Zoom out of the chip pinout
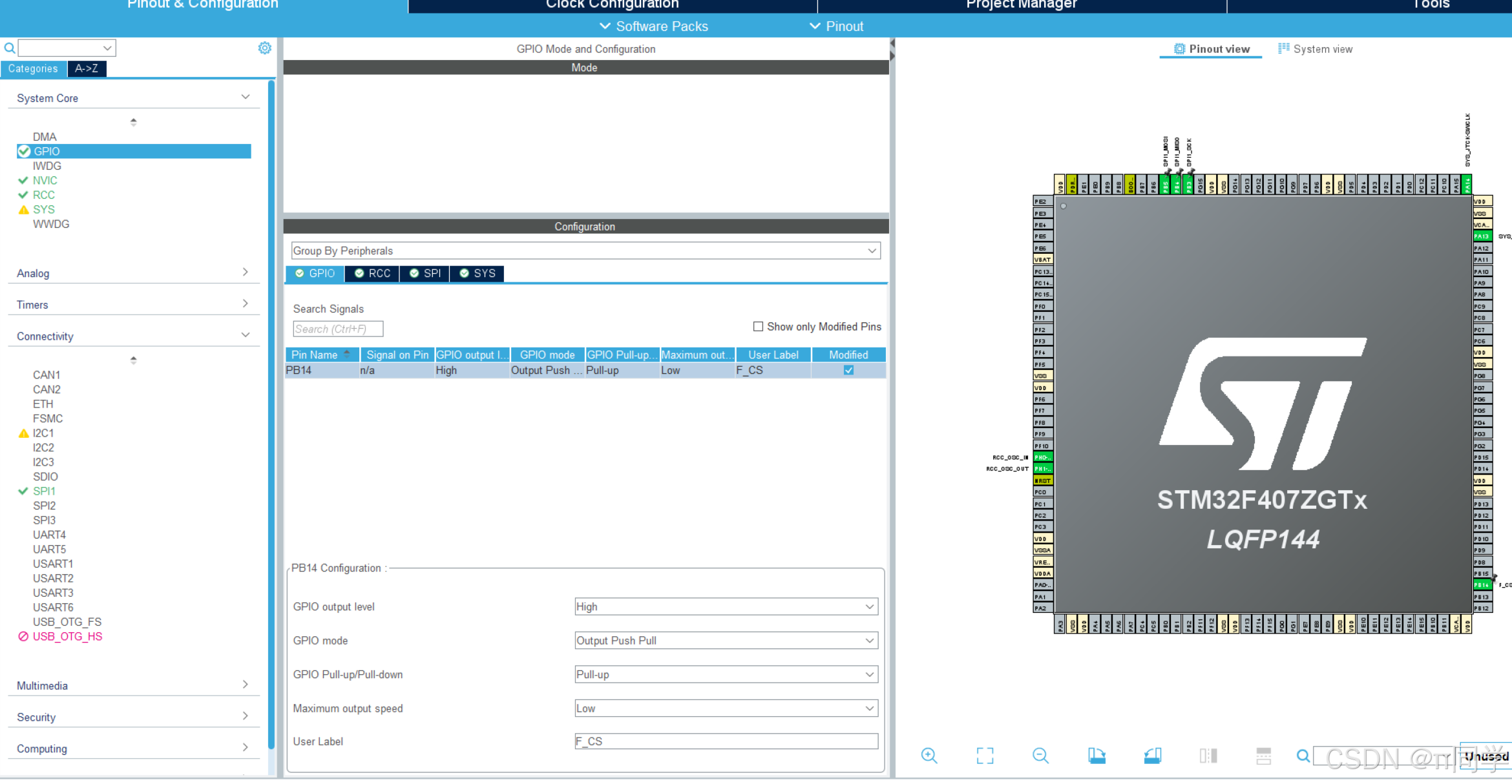 coord(1040,756)
